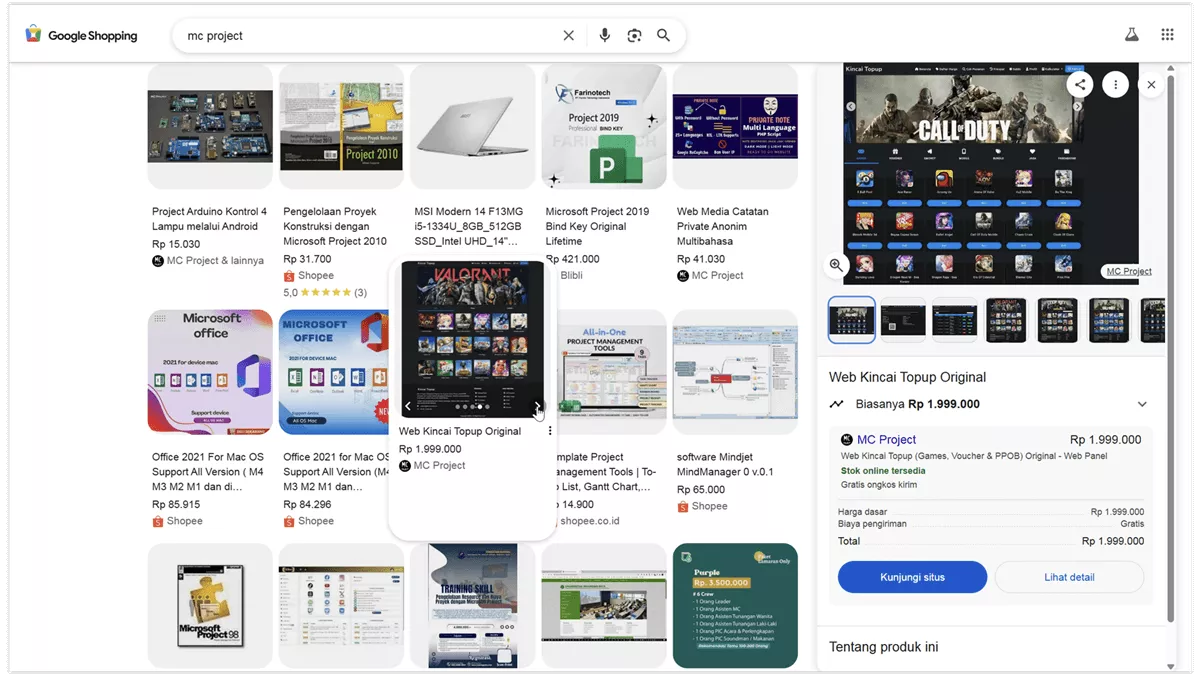View the 5-star rating for Microsoft Project 2010
This screenshot has height=675, width=1200.
tap(327, 291)
